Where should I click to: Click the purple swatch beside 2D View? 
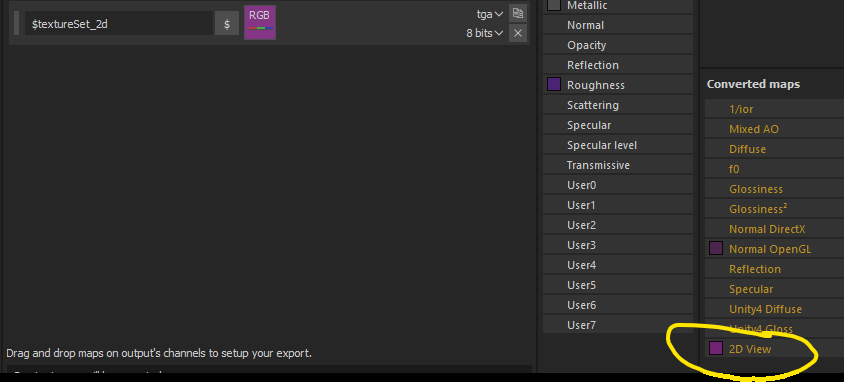[x=715, y=348]
